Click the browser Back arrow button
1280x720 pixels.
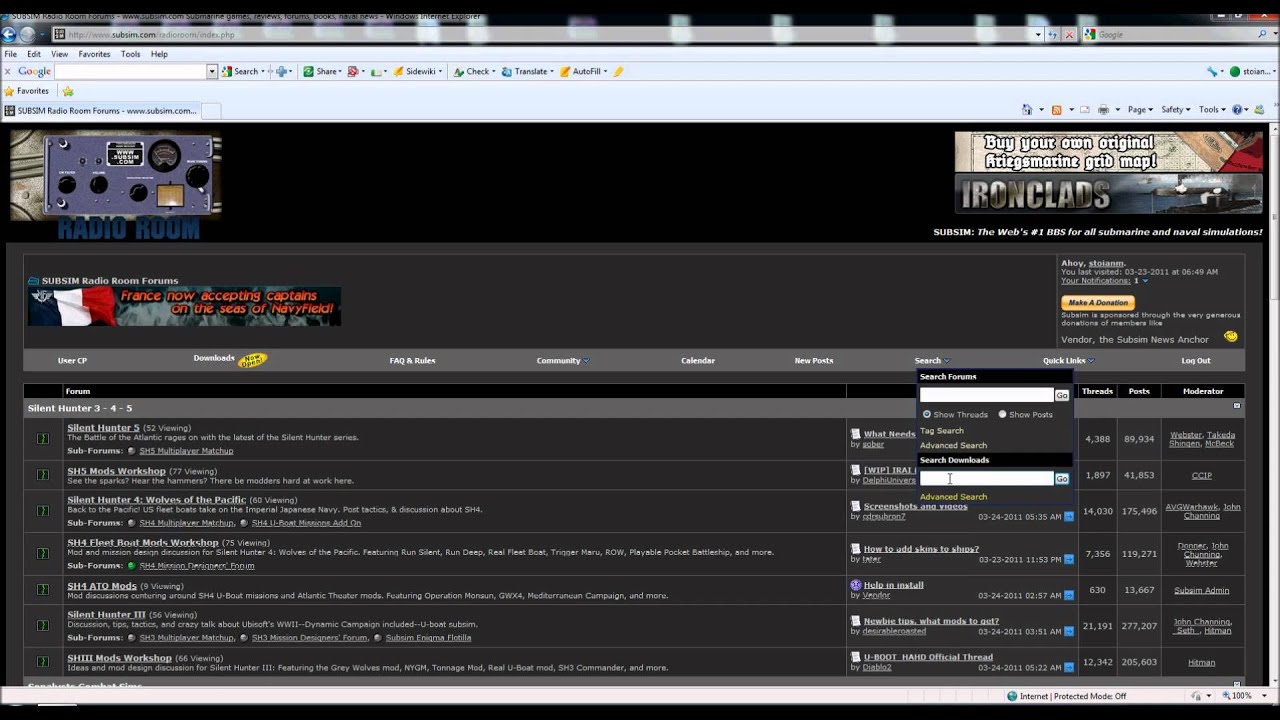9,34
